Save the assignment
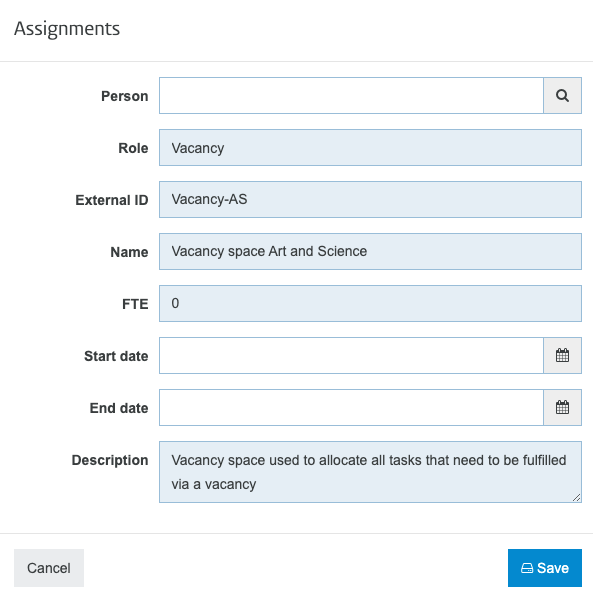The image size is (593, 598). [545, 568]
